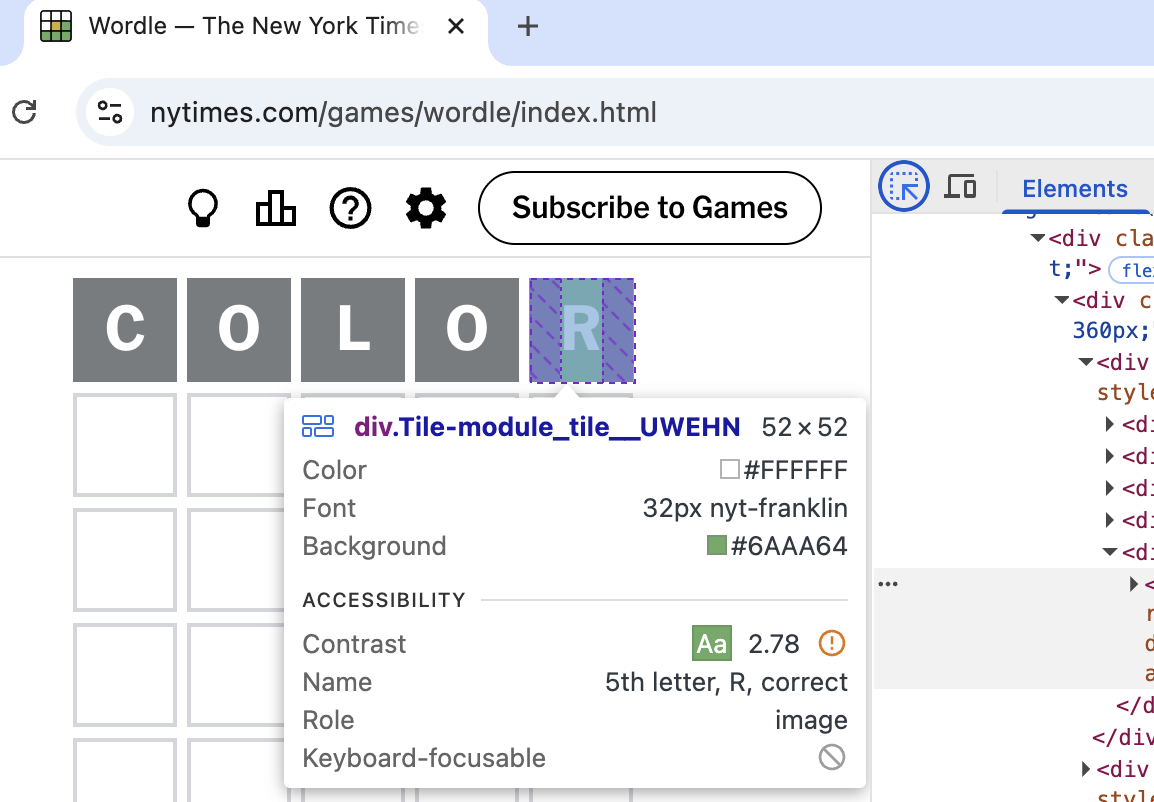This screenshot has width=1154, height=802.
Task: Switch to the Elements tab
Action: (1075, 188)
